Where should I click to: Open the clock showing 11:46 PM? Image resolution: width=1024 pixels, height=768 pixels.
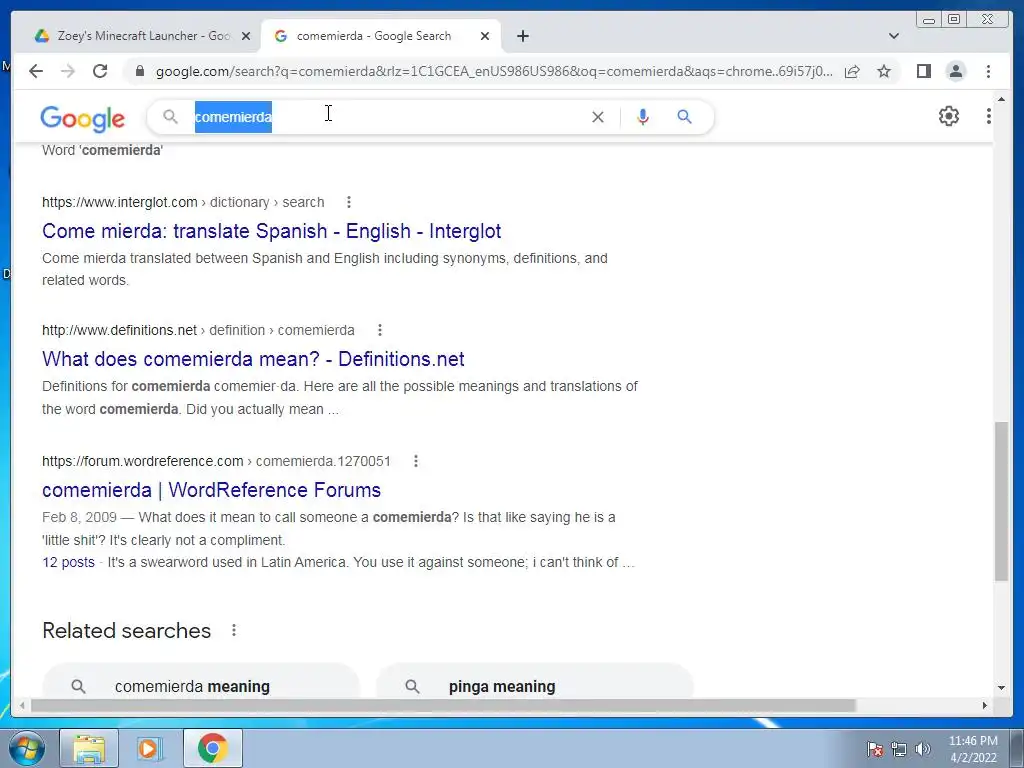click(x=973, y=749)
